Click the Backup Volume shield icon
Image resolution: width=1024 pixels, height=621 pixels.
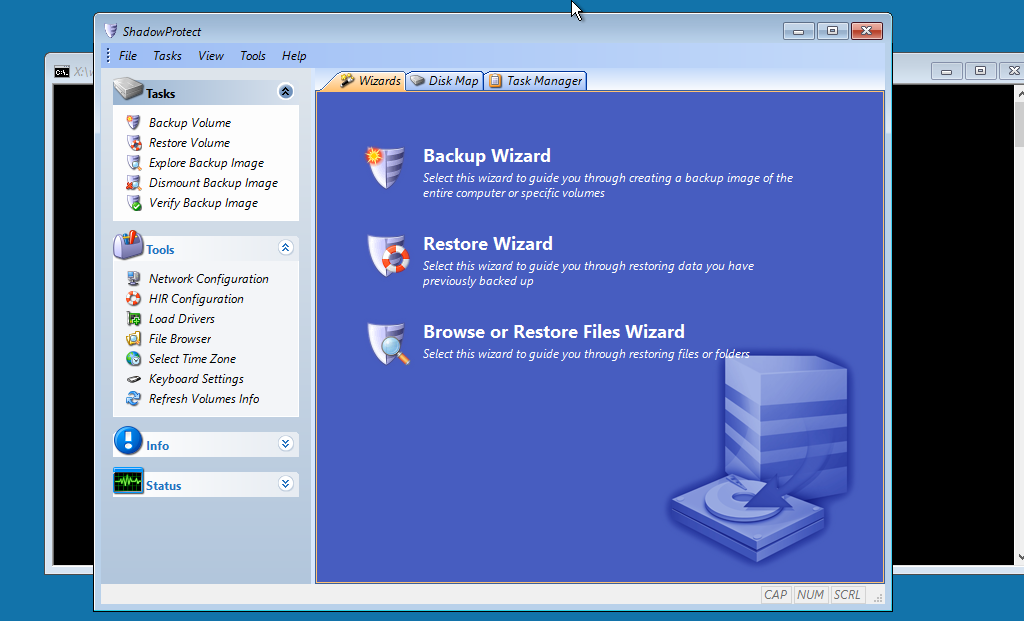[133, 123]
